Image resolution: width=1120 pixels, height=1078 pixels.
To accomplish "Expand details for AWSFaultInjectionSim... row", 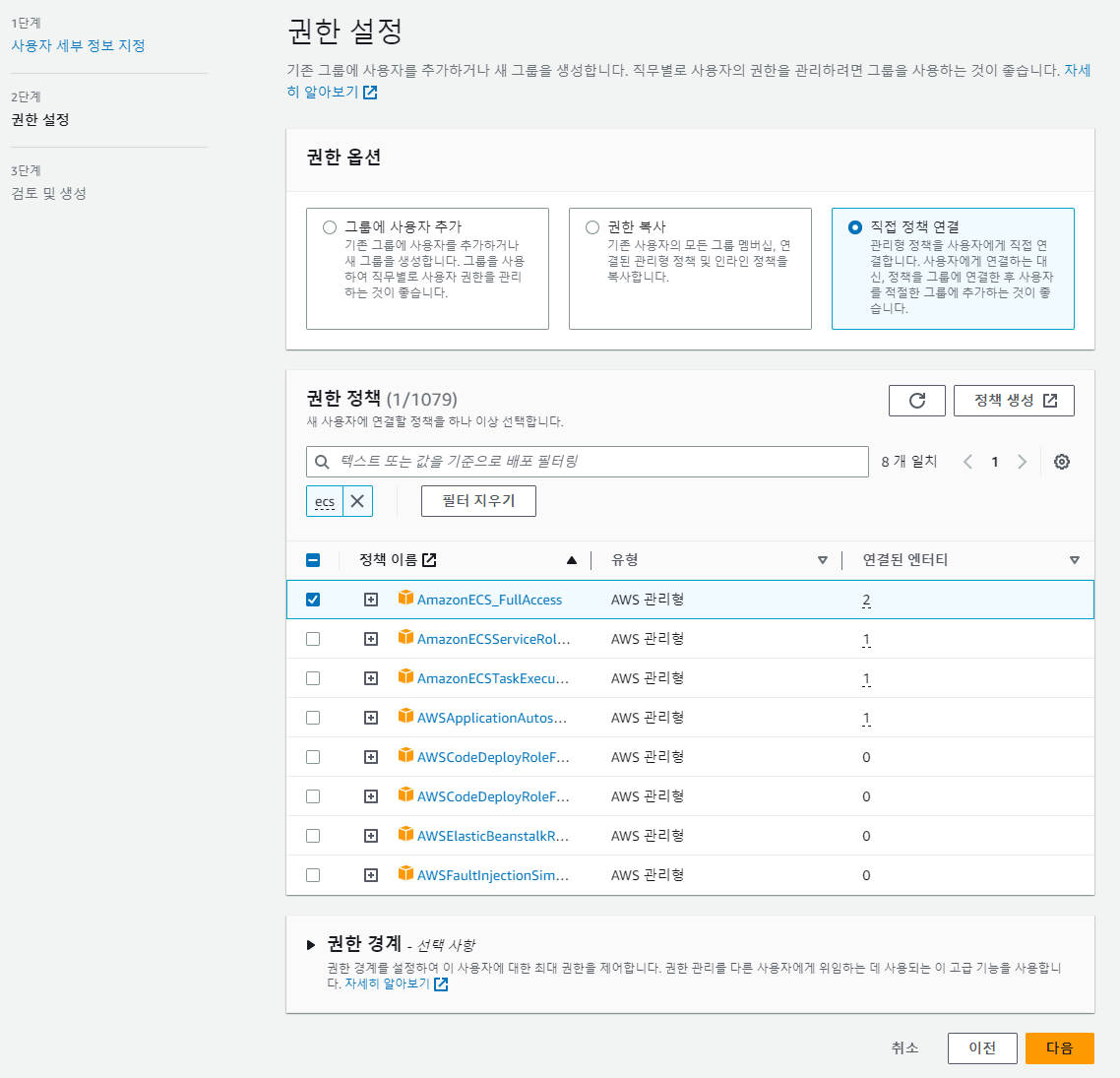I will coord(371,874).
